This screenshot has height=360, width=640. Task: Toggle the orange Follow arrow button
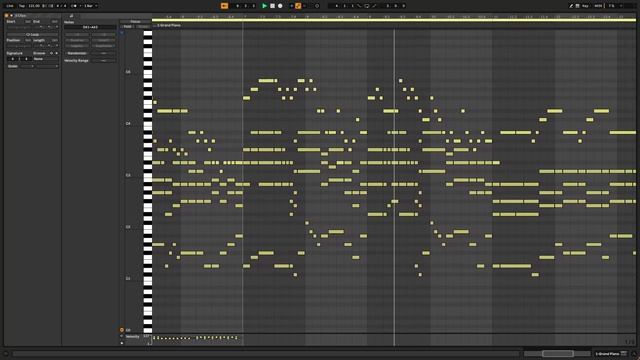[x=224, y=6]
